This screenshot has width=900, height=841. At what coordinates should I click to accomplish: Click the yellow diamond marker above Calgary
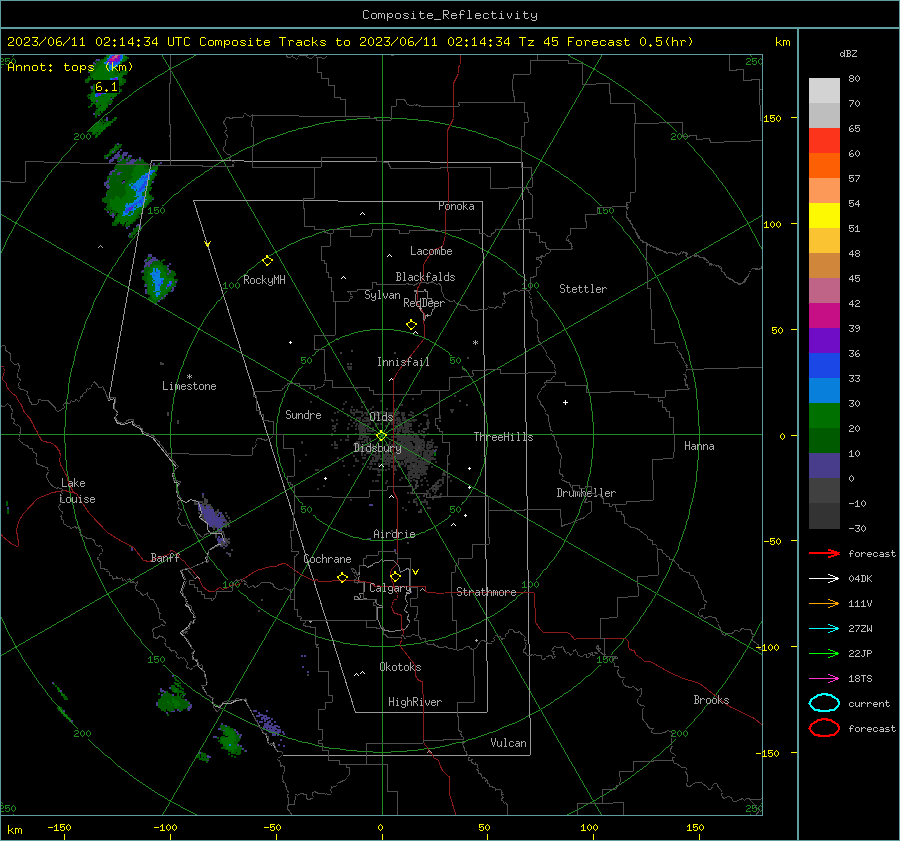[395, 576]
